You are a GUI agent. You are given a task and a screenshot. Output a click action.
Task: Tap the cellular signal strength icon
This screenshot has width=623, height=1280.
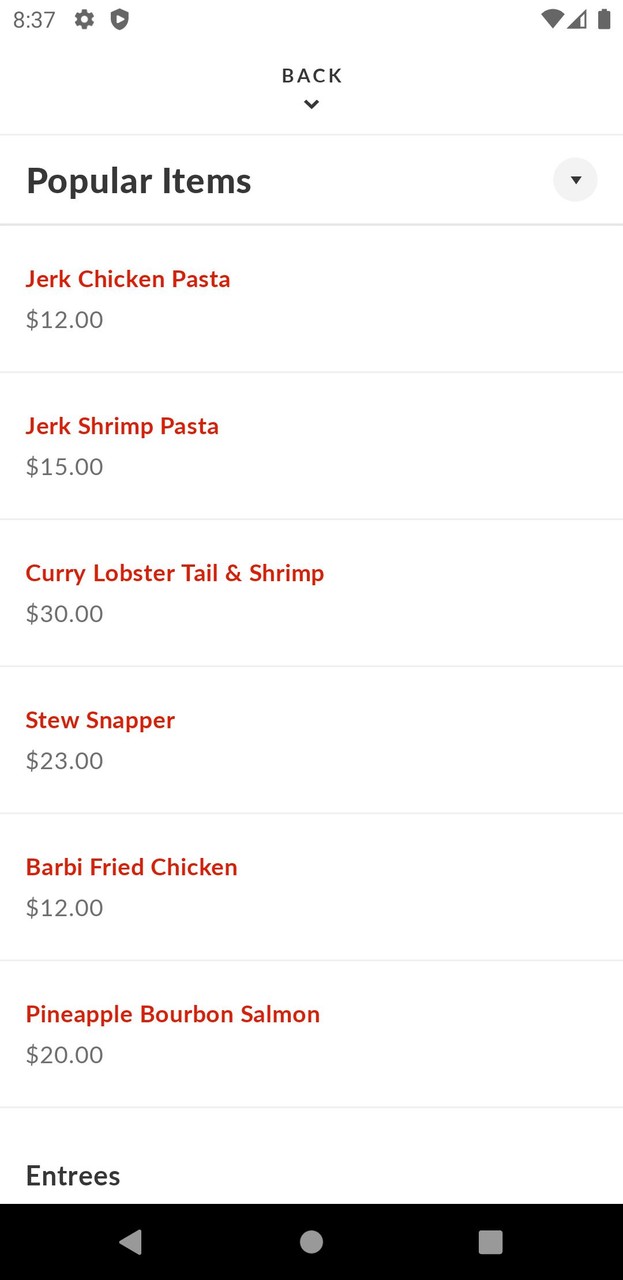point(577,19)
